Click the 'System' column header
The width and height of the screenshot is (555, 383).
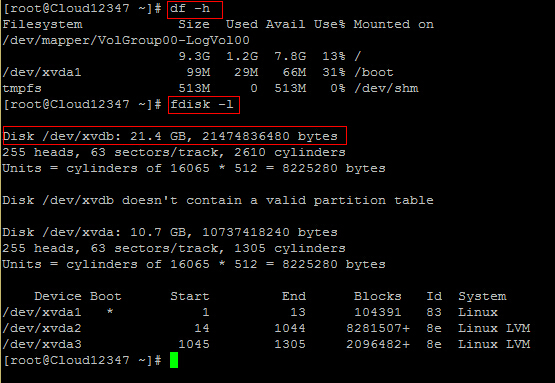click(x=482, y=296)
